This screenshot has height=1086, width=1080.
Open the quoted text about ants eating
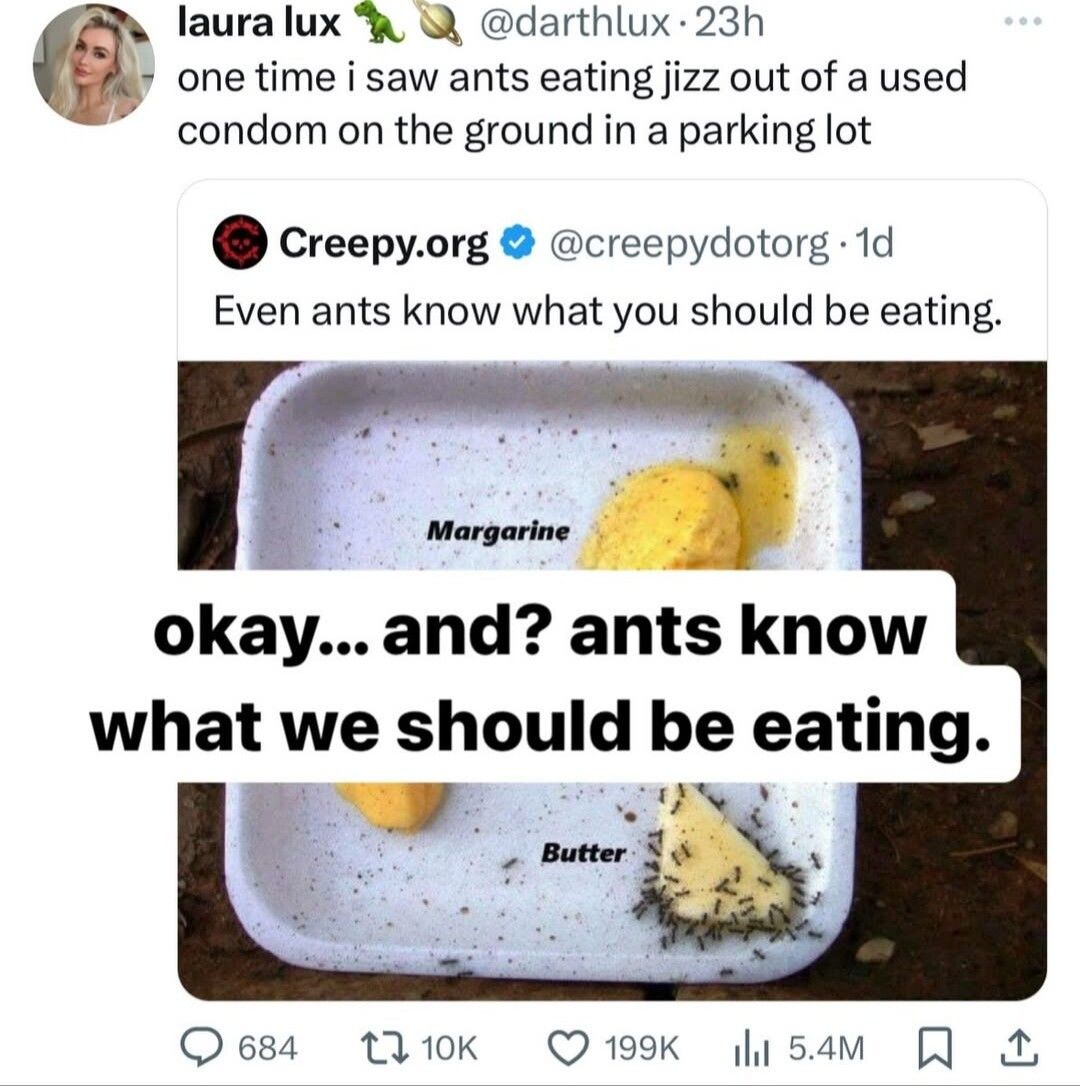tap(608, 311)
